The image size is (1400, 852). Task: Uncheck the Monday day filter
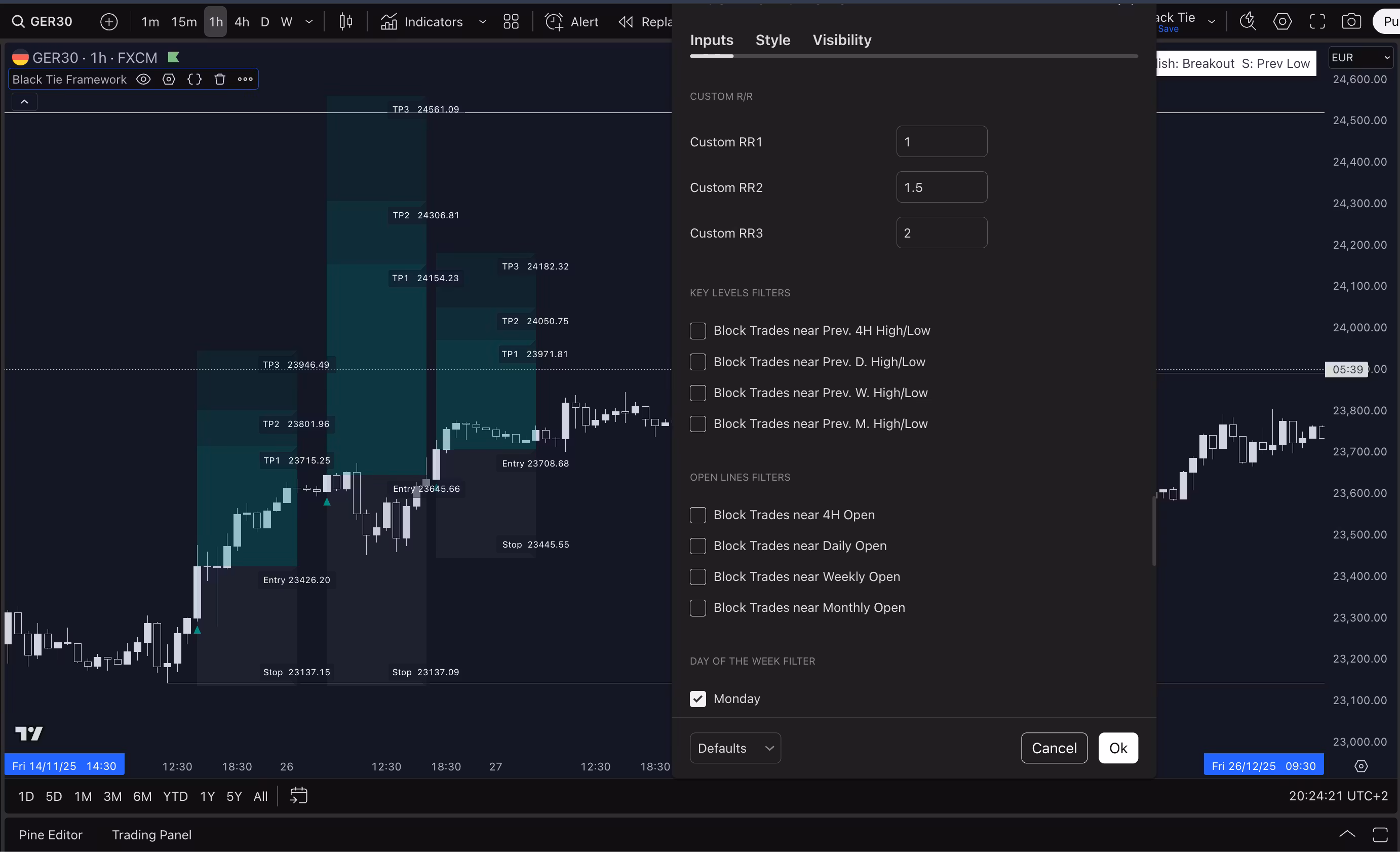(x=698, y=699)
